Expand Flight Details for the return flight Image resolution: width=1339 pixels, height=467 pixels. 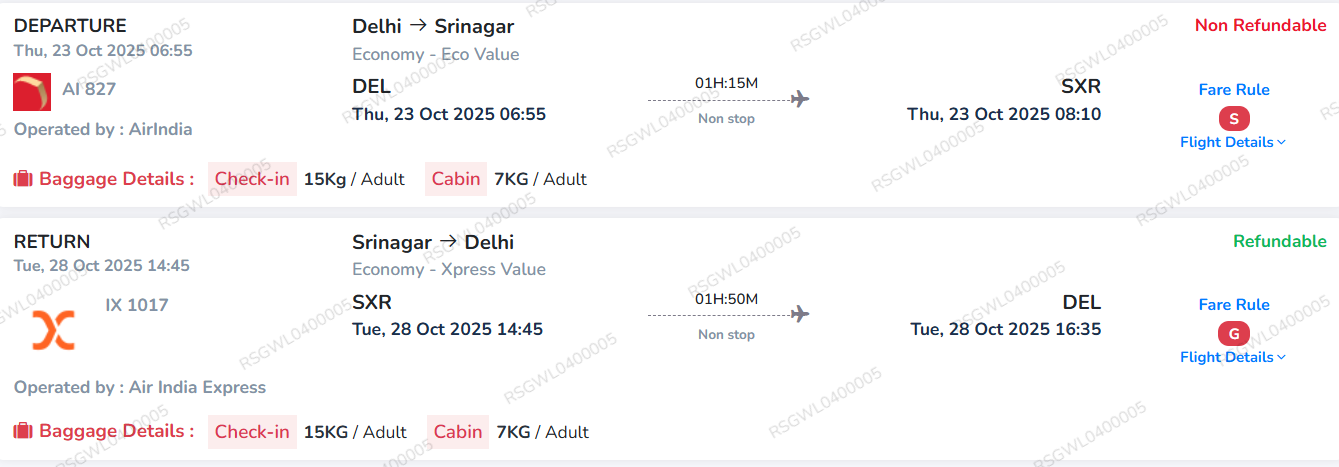tap(1232, 357)
